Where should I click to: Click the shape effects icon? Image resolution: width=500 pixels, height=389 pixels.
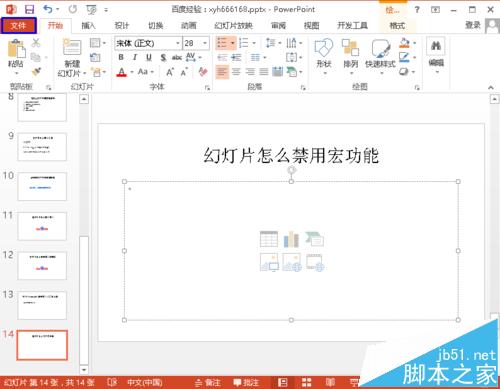coord(404,72)
